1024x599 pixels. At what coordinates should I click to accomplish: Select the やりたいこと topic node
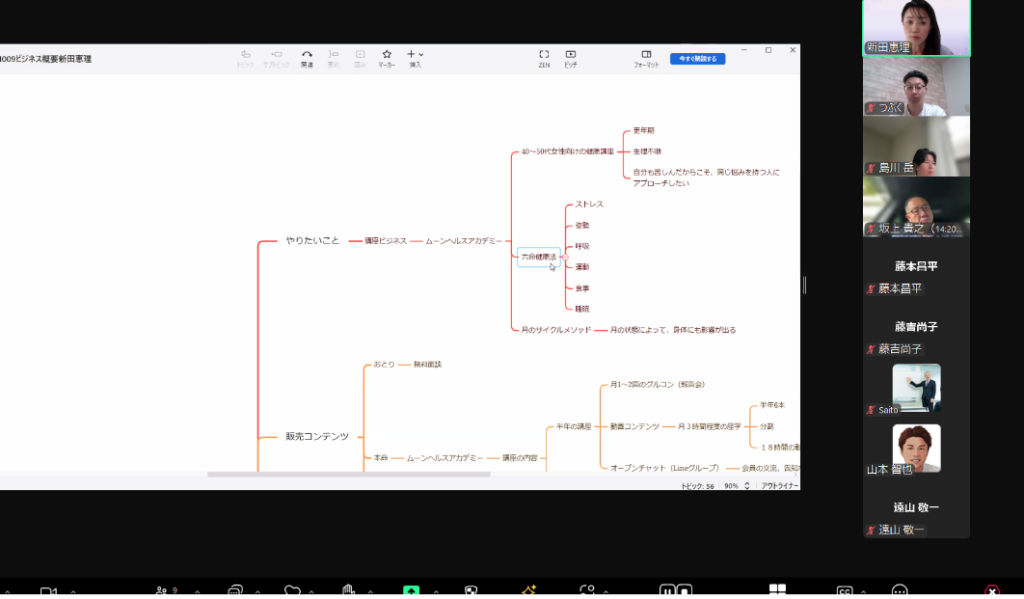(312, 241)
